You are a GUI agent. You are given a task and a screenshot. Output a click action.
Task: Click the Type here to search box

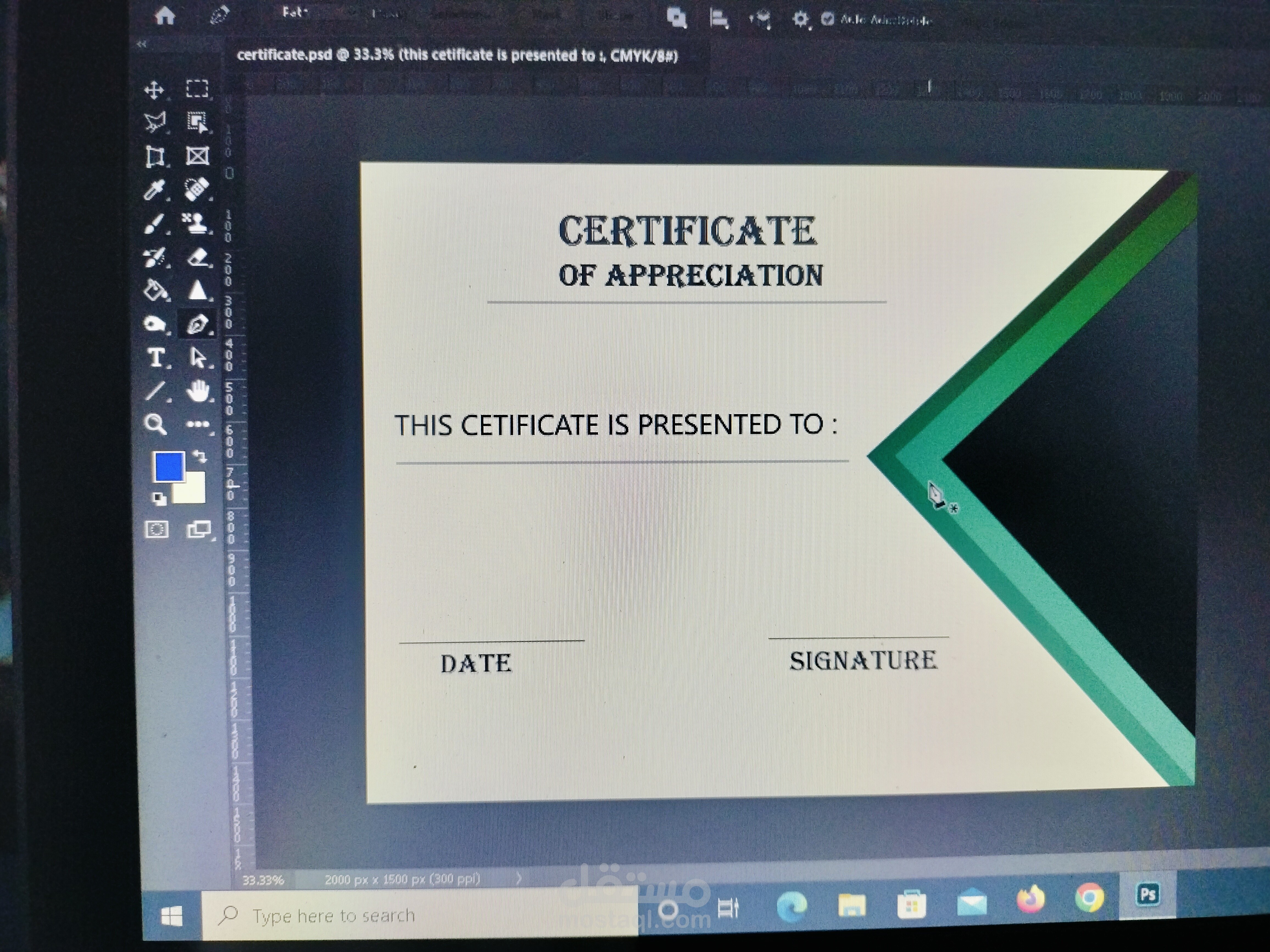[419, 915]
